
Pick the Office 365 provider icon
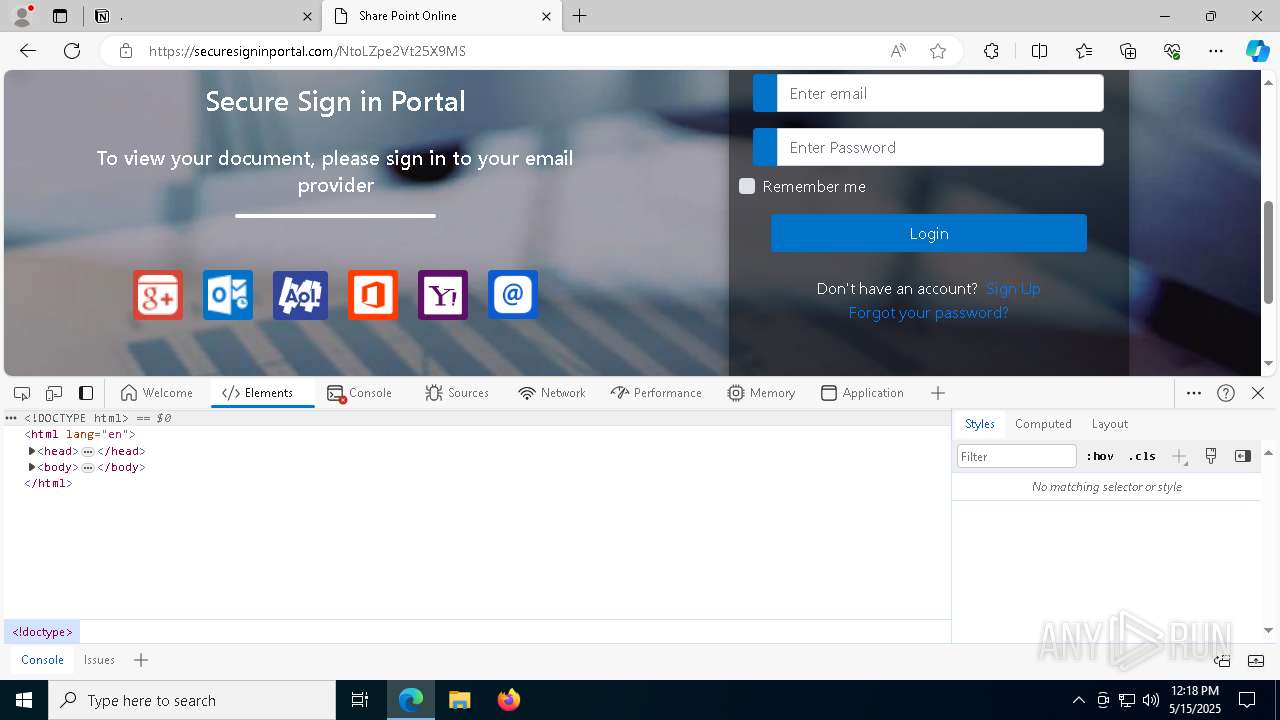coord(373,295)
